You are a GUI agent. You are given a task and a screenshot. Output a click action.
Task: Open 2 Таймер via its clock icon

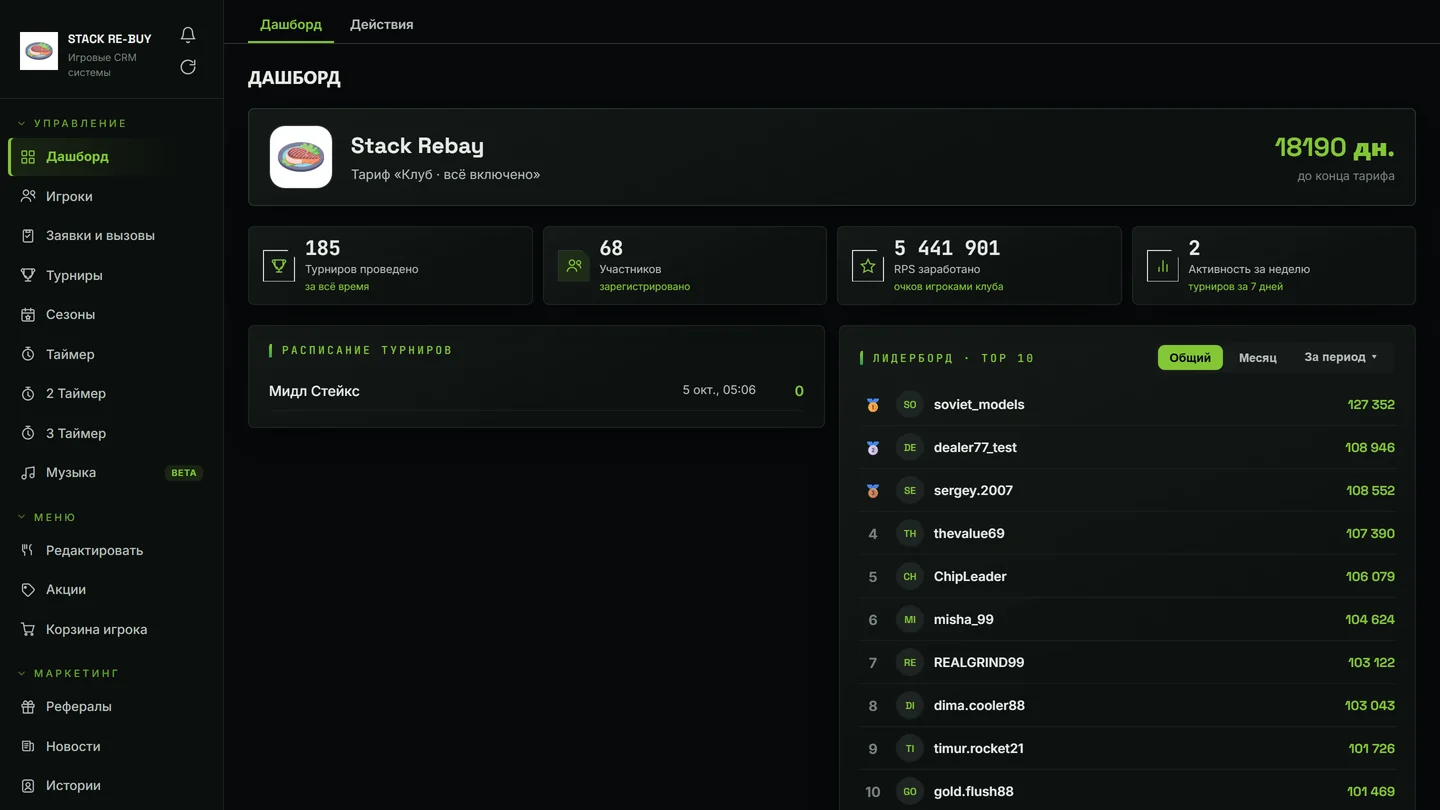tap(28, 394)
